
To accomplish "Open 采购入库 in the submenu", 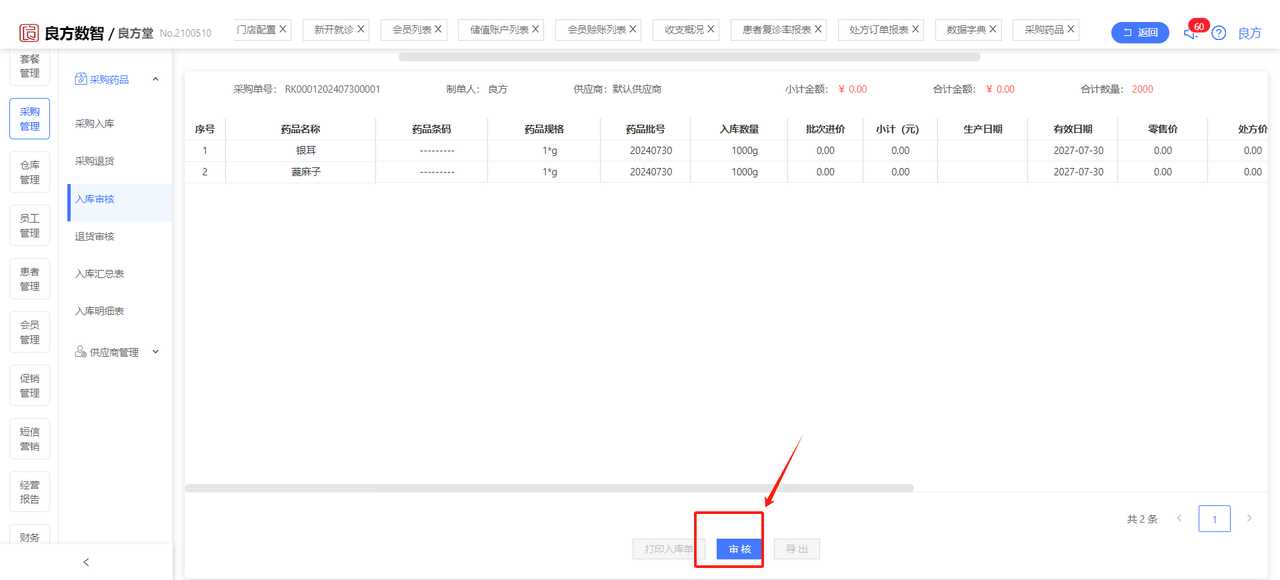I will coord(95,124).
